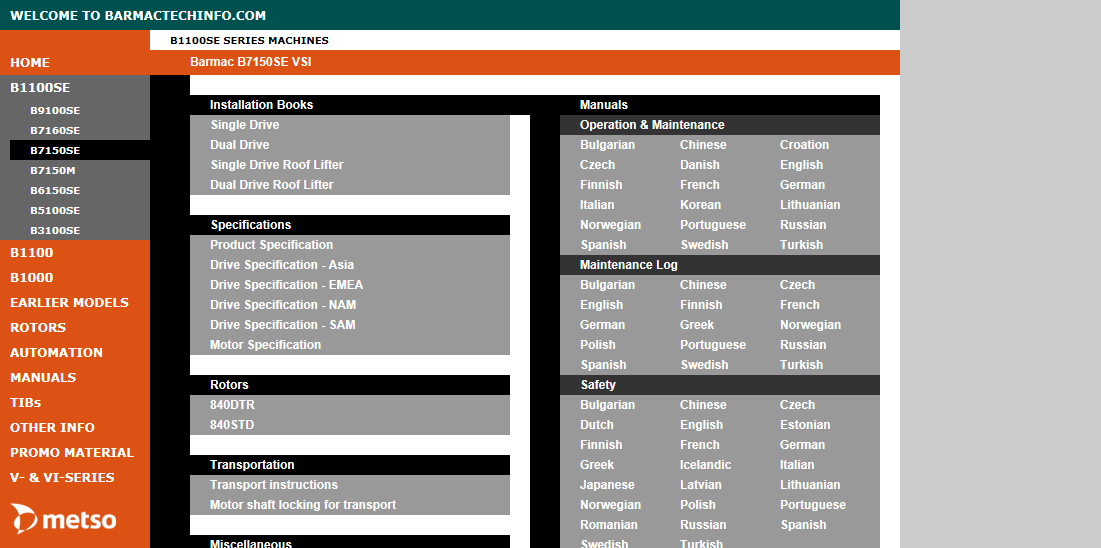The image size is (1101, 548).
Task: Open the 840DTR rotor link
Action: (232, 405)
